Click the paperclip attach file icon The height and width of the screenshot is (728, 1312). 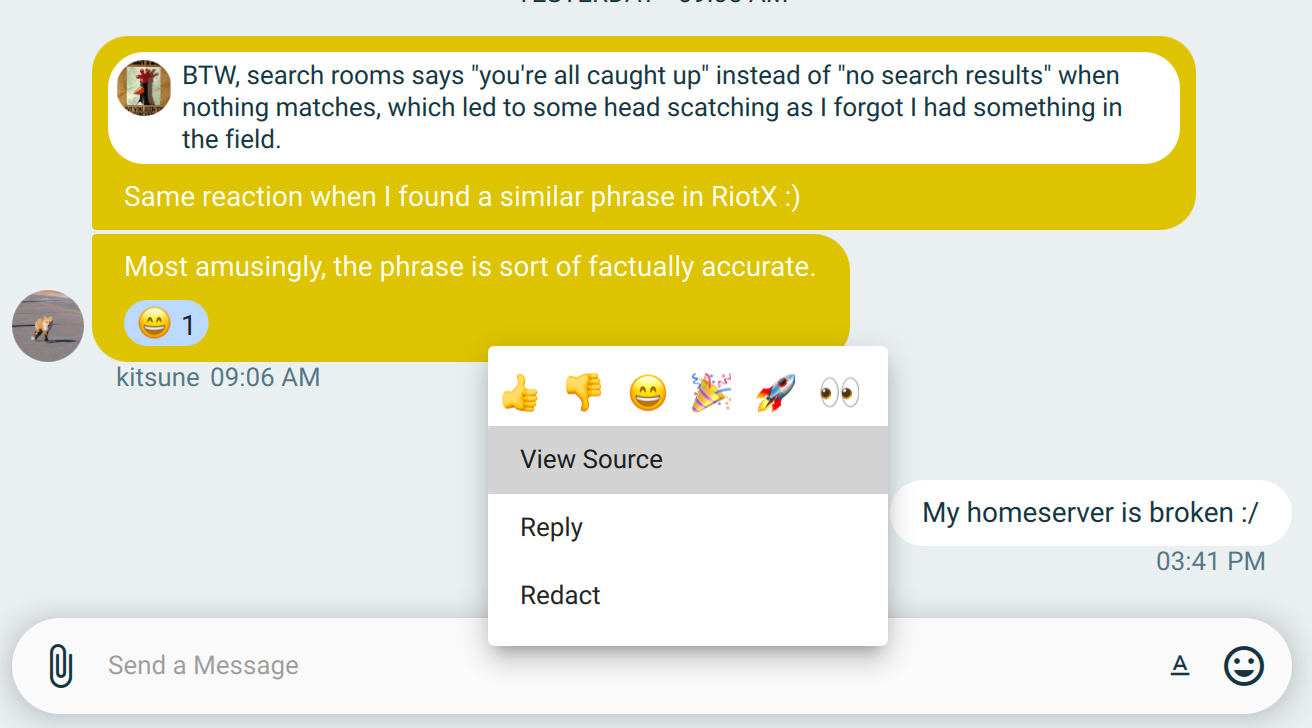click(x=61, y=666)
